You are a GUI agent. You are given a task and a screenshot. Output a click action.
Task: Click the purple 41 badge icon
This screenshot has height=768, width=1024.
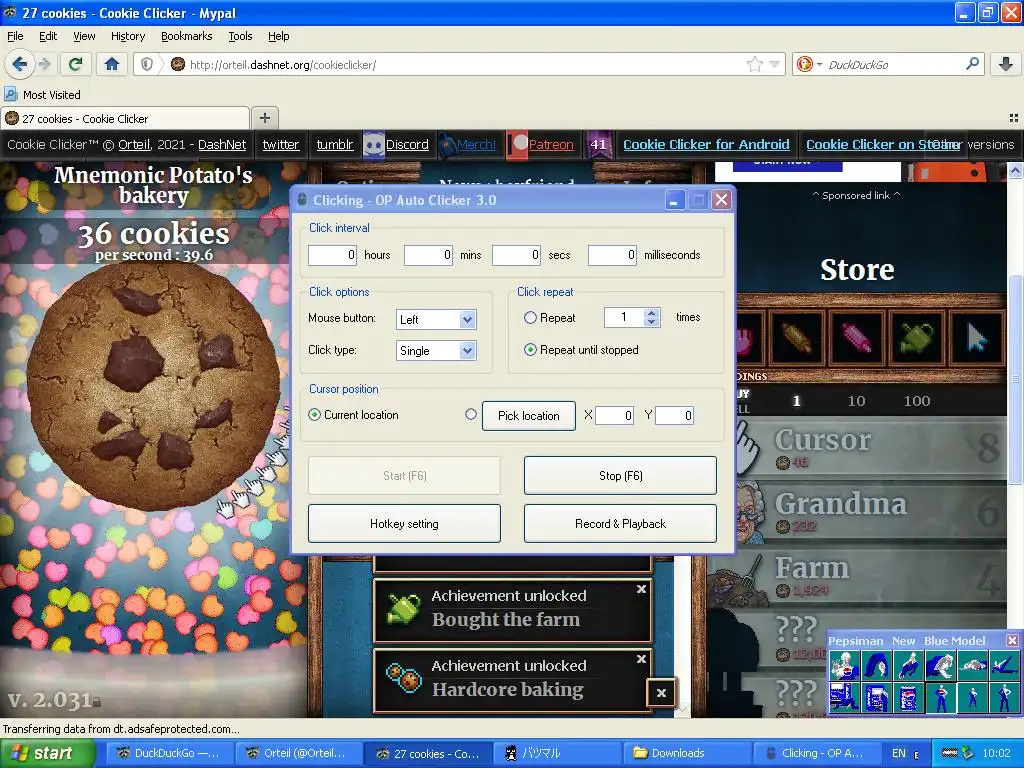tap(598, 144)
